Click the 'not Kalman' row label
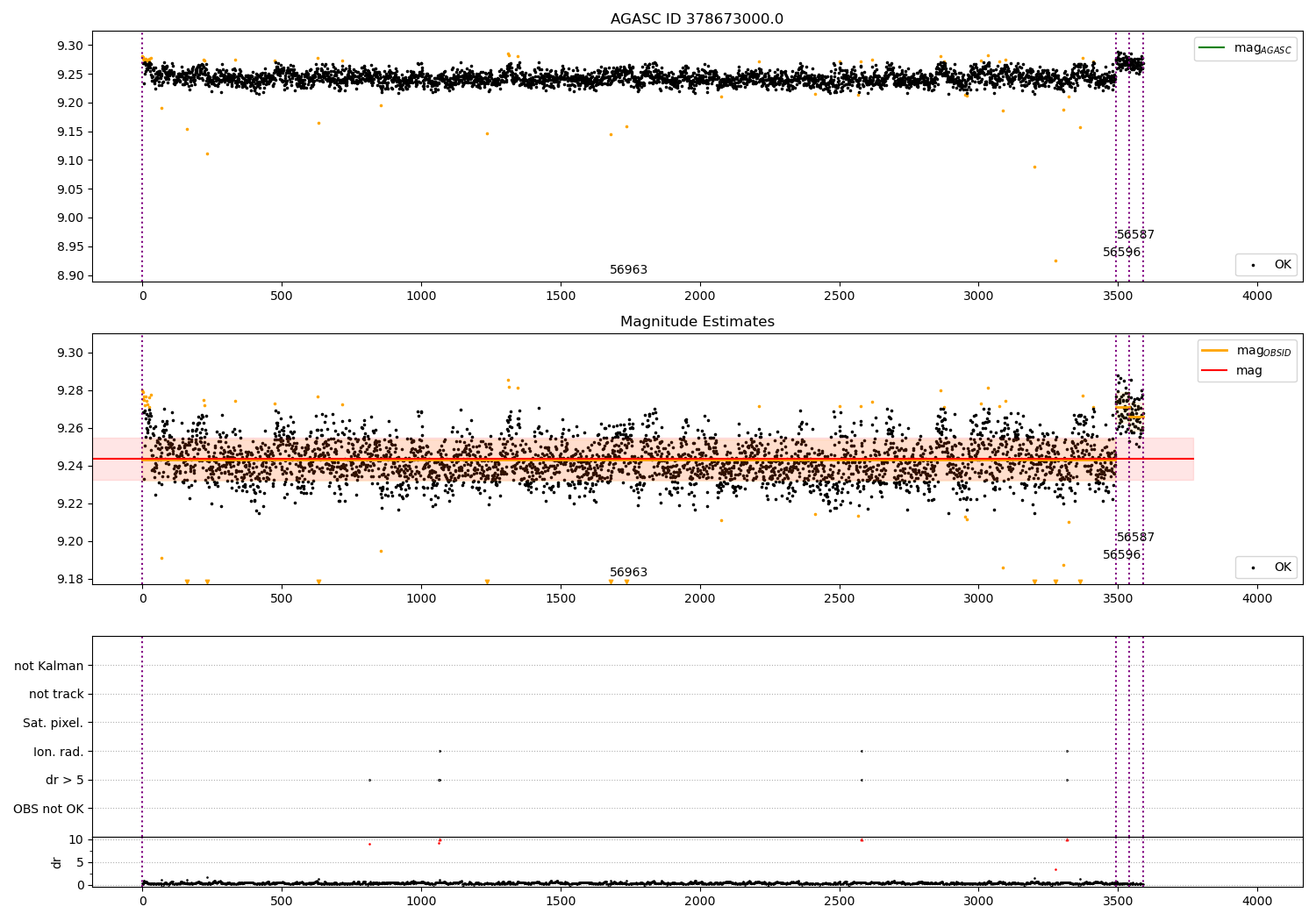This screenshot has height=921, width=1316. [x=49, y=666]
